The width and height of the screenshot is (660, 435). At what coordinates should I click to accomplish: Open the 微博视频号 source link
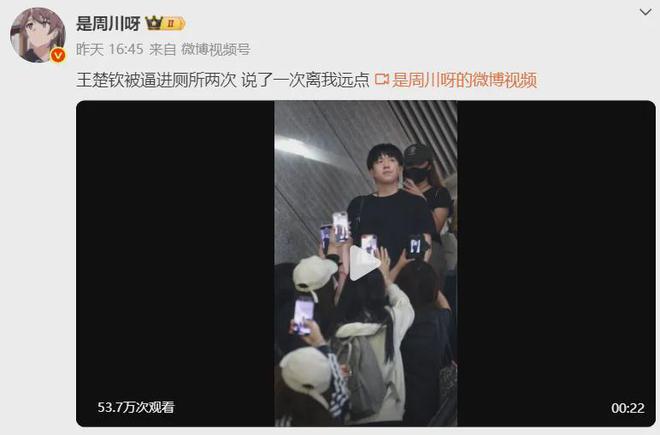[x=216, y=49]
